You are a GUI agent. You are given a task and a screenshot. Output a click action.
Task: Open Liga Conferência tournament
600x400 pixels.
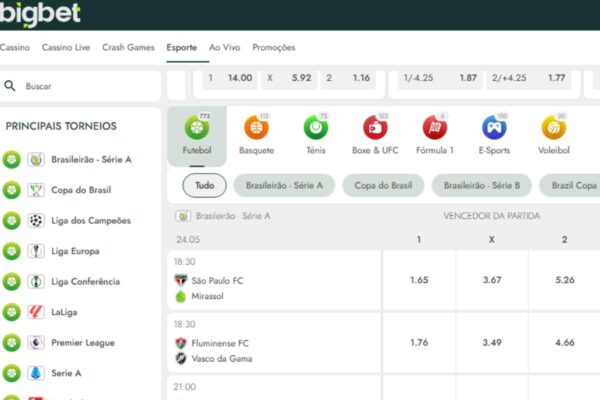pos(85,281)
